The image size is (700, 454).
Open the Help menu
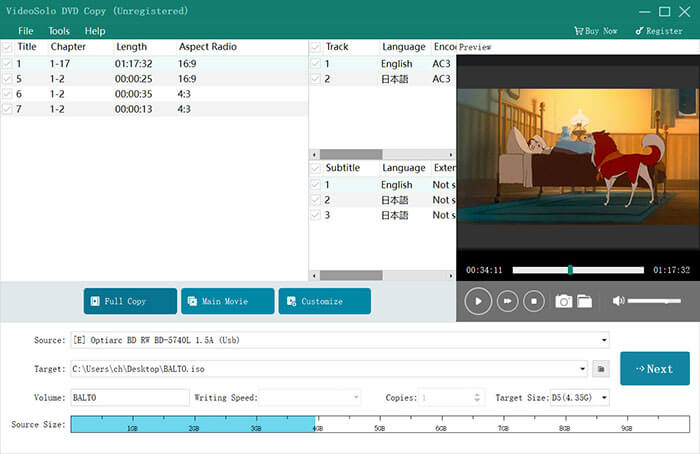pos(95,31)
